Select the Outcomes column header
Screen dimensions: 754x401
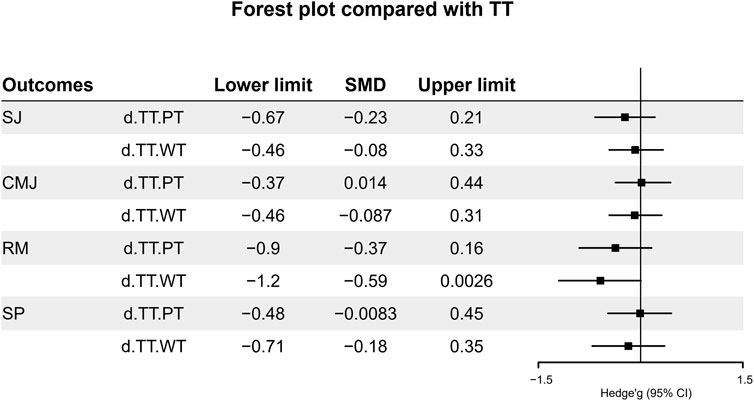point(47,85)
